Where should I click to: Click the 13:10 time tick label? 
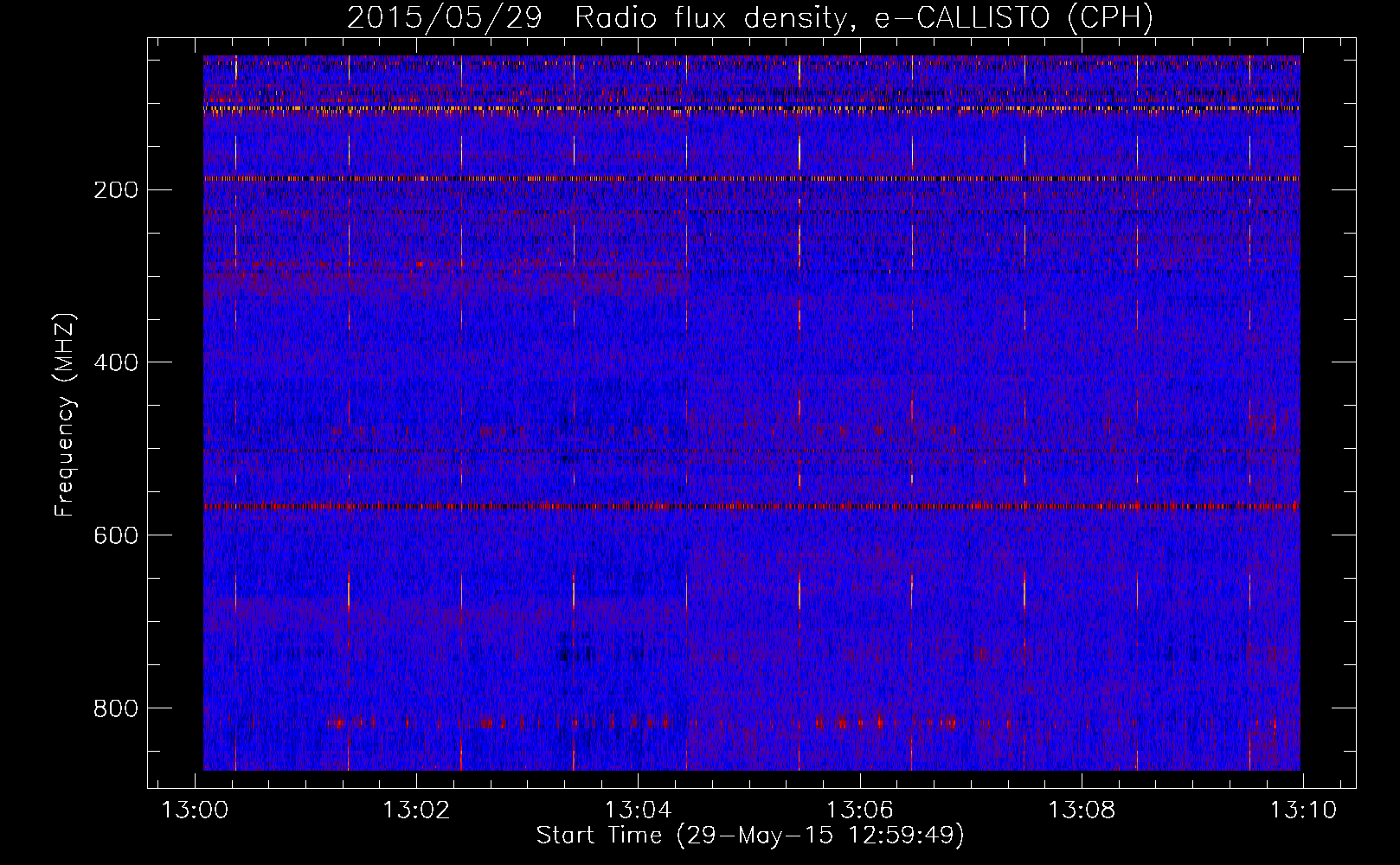point(1303,811)
